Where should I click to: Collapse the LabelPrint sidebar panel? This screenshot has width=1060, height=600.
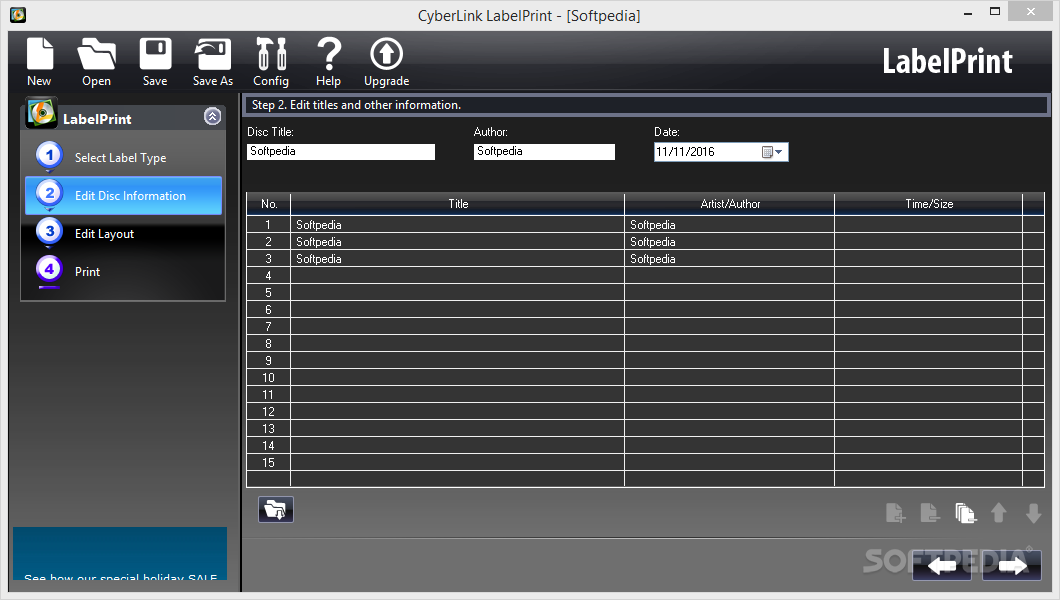tap(212, 116)
